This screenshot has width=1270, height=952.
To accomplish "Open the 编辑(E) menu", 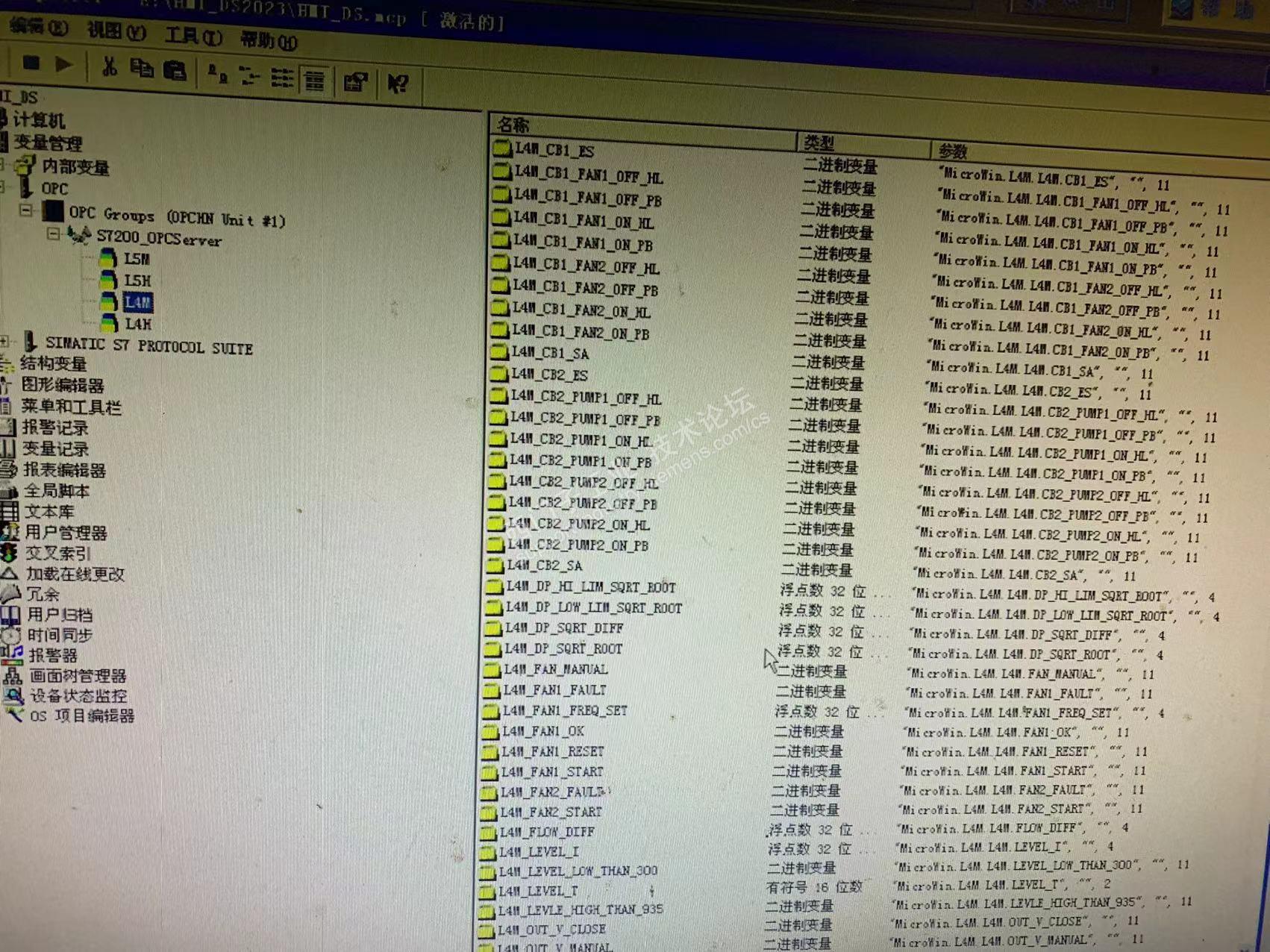I will (38, 27).
